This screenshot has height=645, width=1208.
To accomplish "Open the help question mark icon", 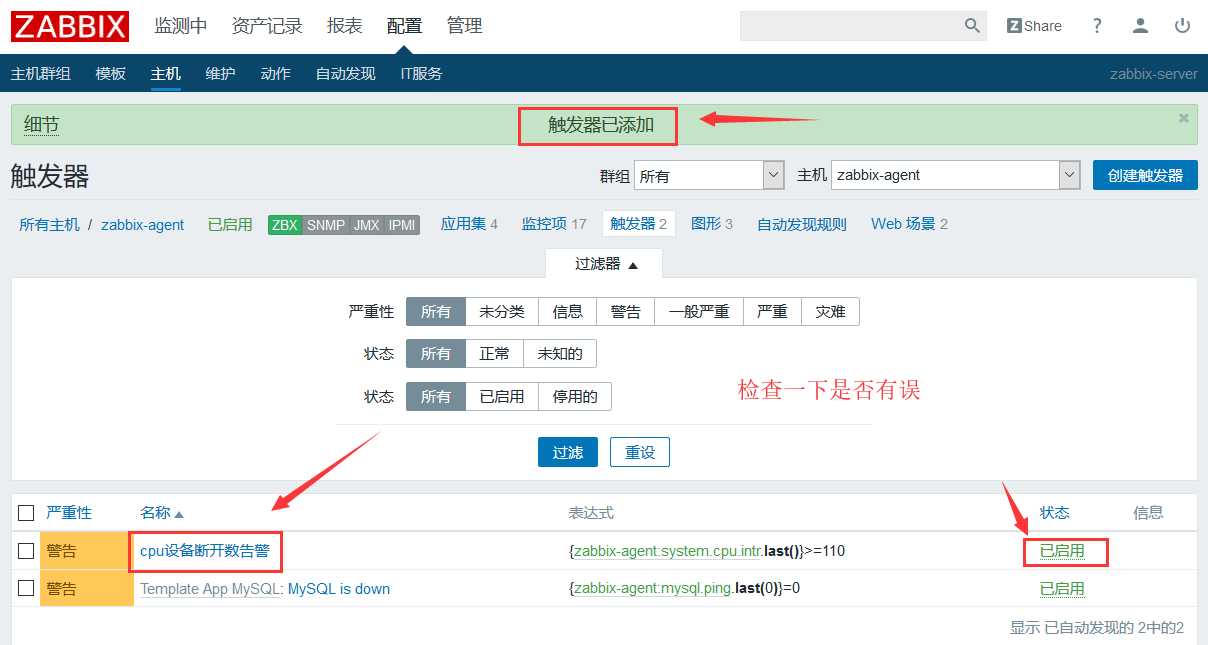I will (x=1097, y=26).
